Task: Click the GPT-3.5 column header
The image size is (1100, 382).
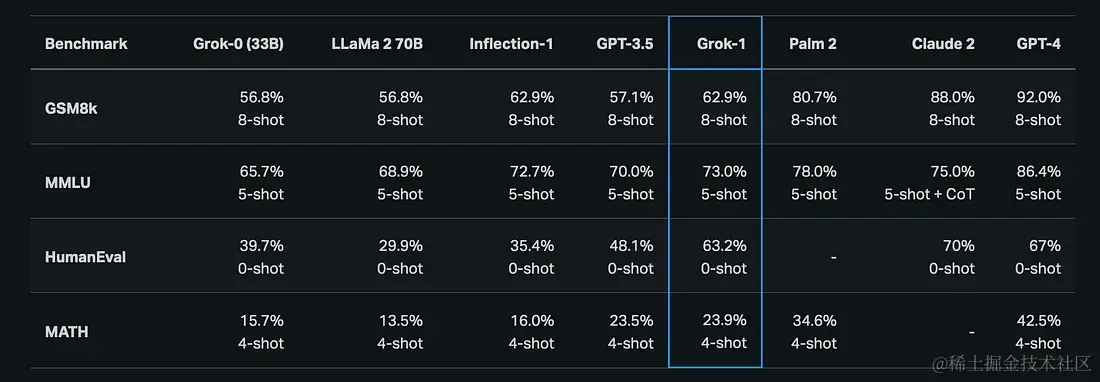Action: 625,43
